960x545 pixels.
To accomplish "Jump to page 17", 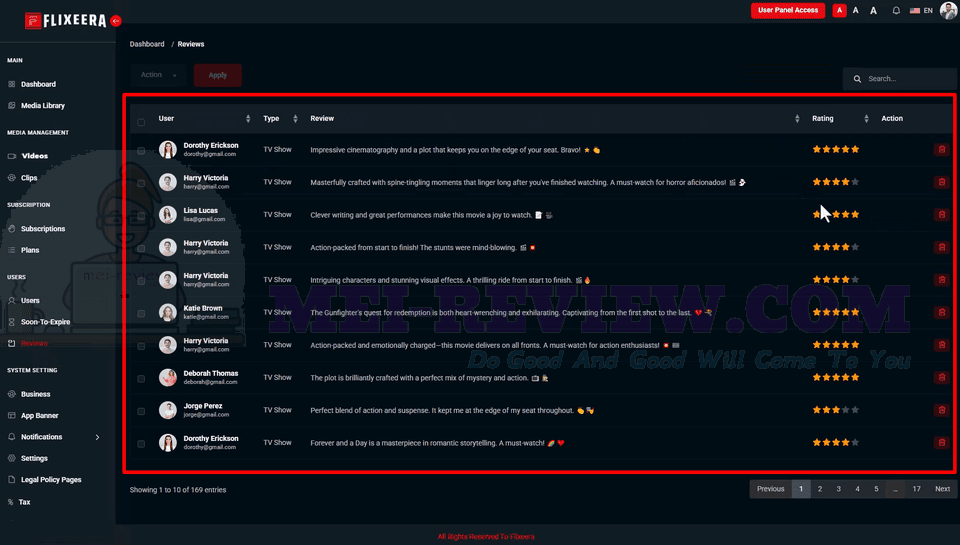I will pyautogui.click(x=917, y=489).
